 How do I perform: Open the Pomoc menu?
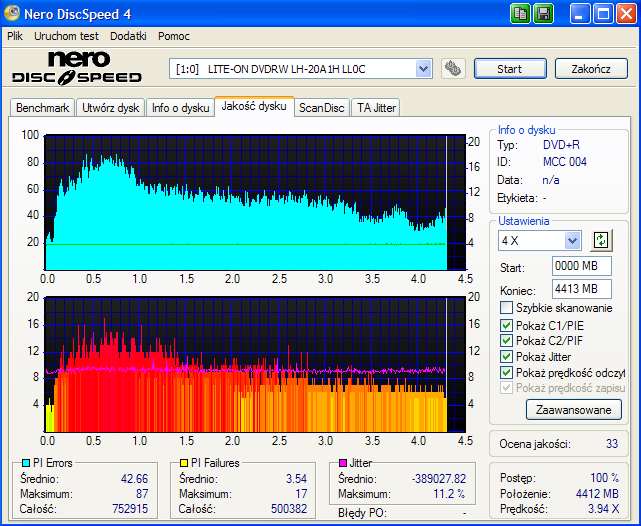[x=174, y=36]
